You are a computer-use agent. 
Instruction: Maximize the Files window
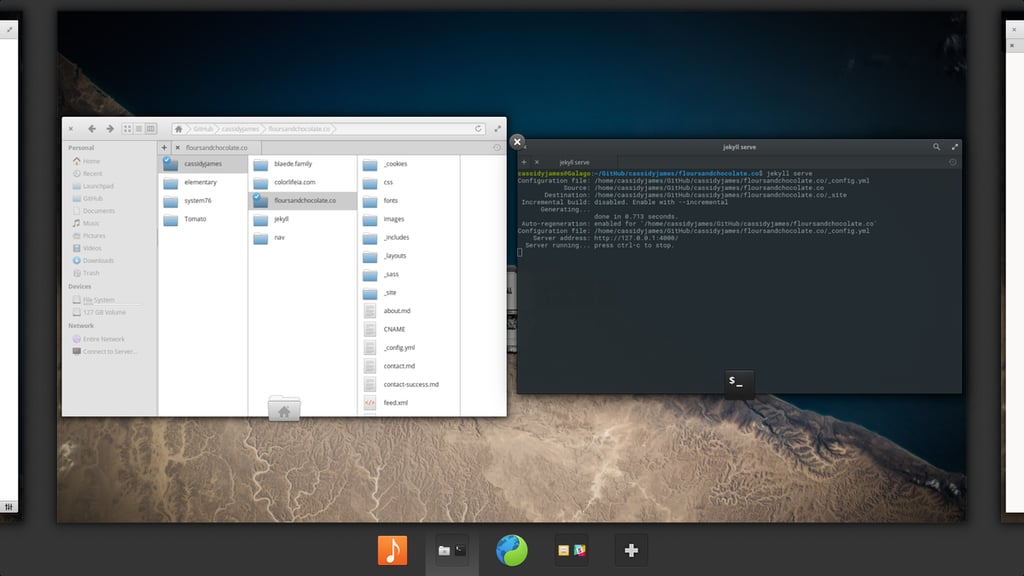(x=498, y=129)
